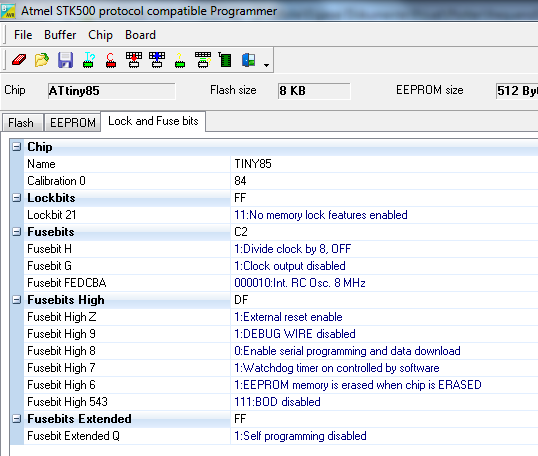This screenshot has width=538, height=456.
Task: Collapse the Fusebits section
Action: tap(16, 232)
